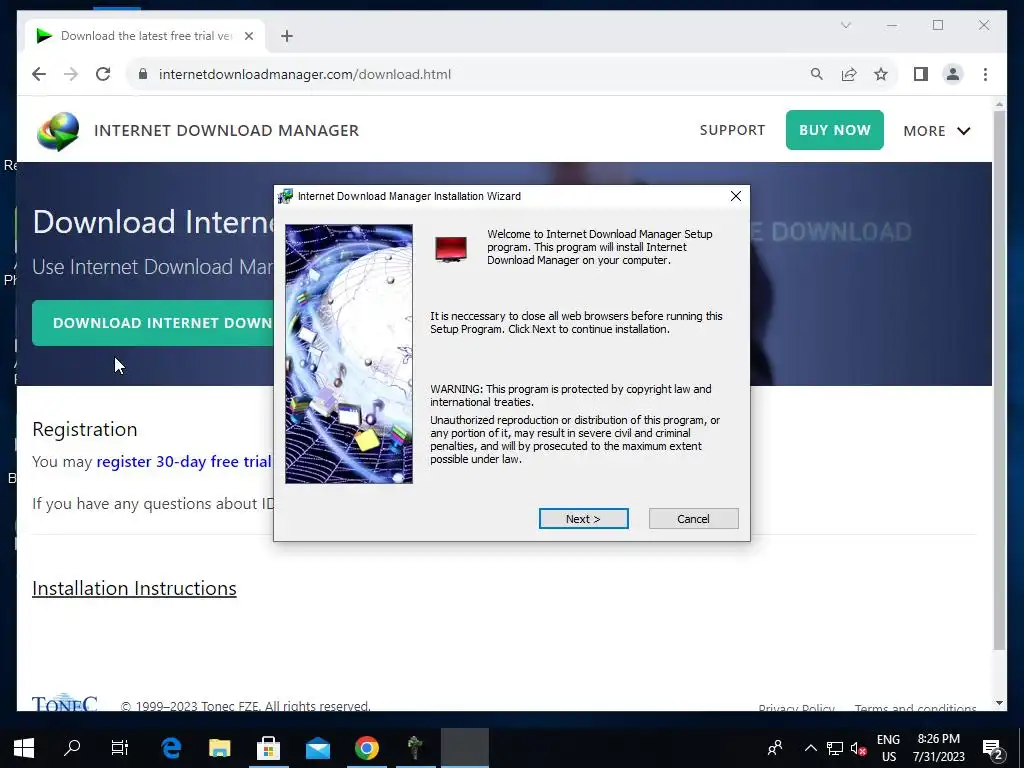The width and height of the screenshot is (1024, 768).
Task: View site information lock icon
Action: 143,74
